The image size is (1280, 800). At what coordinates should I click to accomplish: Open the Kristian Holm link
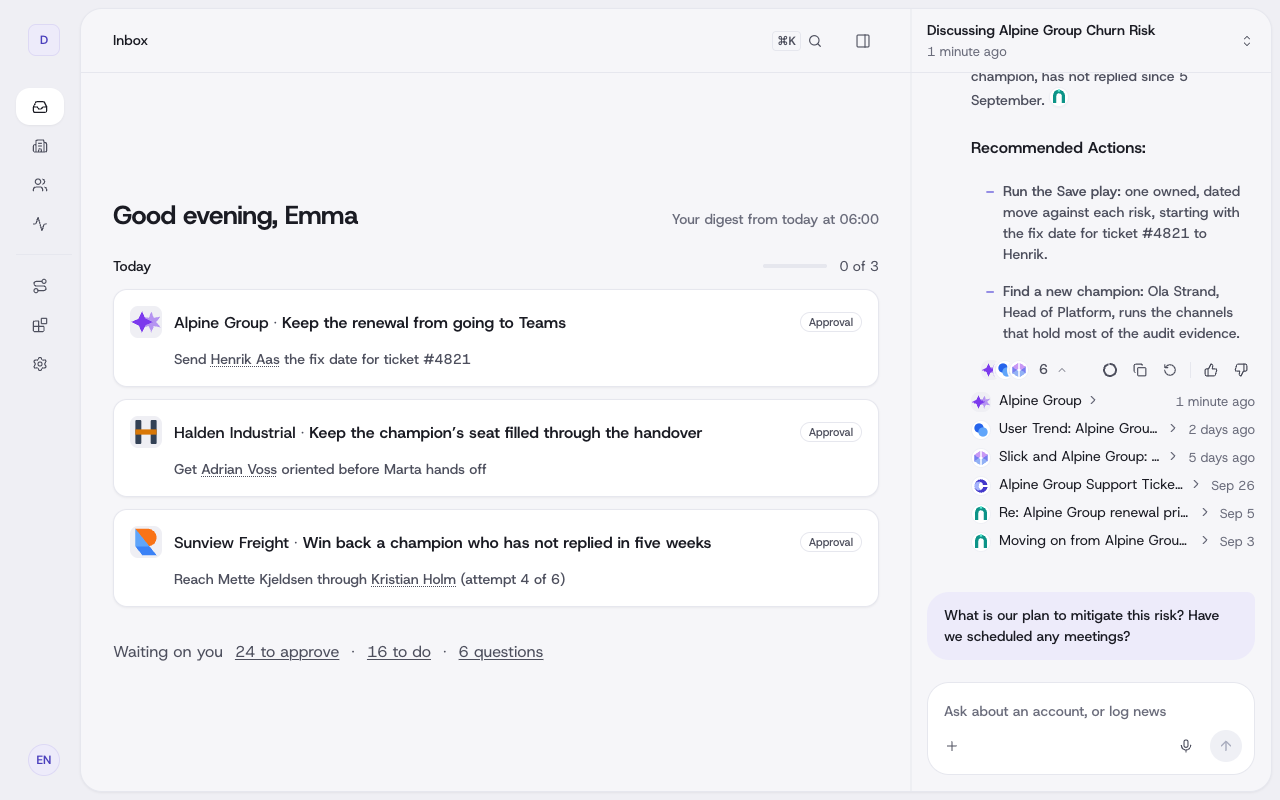(413, 579)
